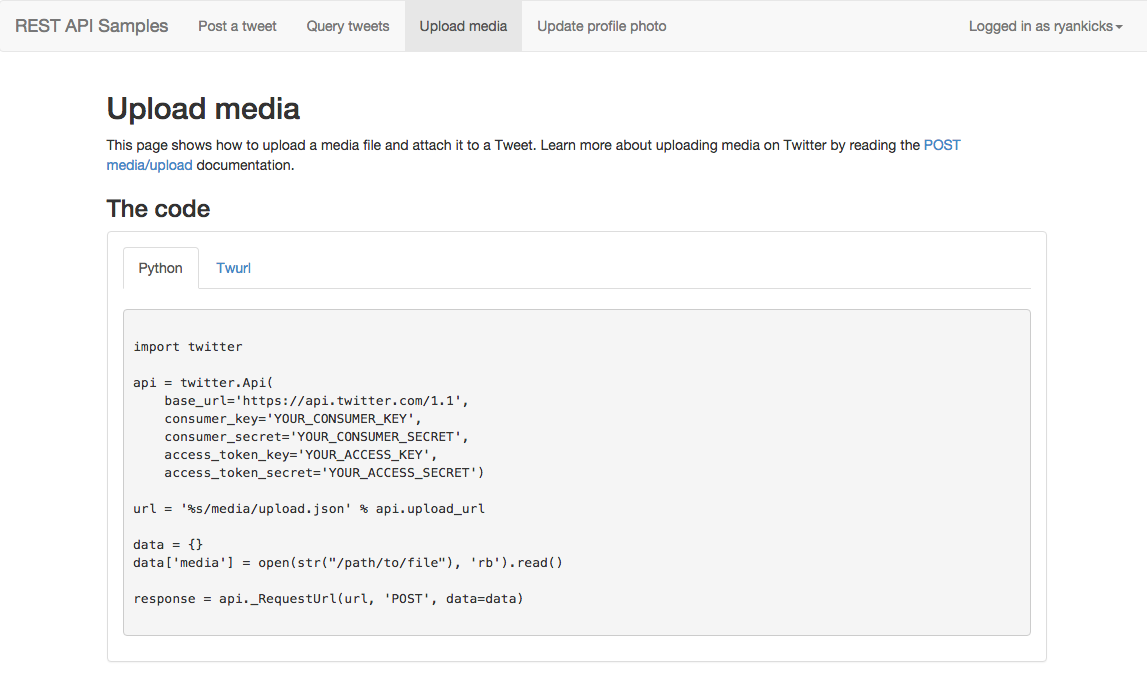Click the api._RequestUrl response line
This screenshot has width=1147, height=674.
328,599
